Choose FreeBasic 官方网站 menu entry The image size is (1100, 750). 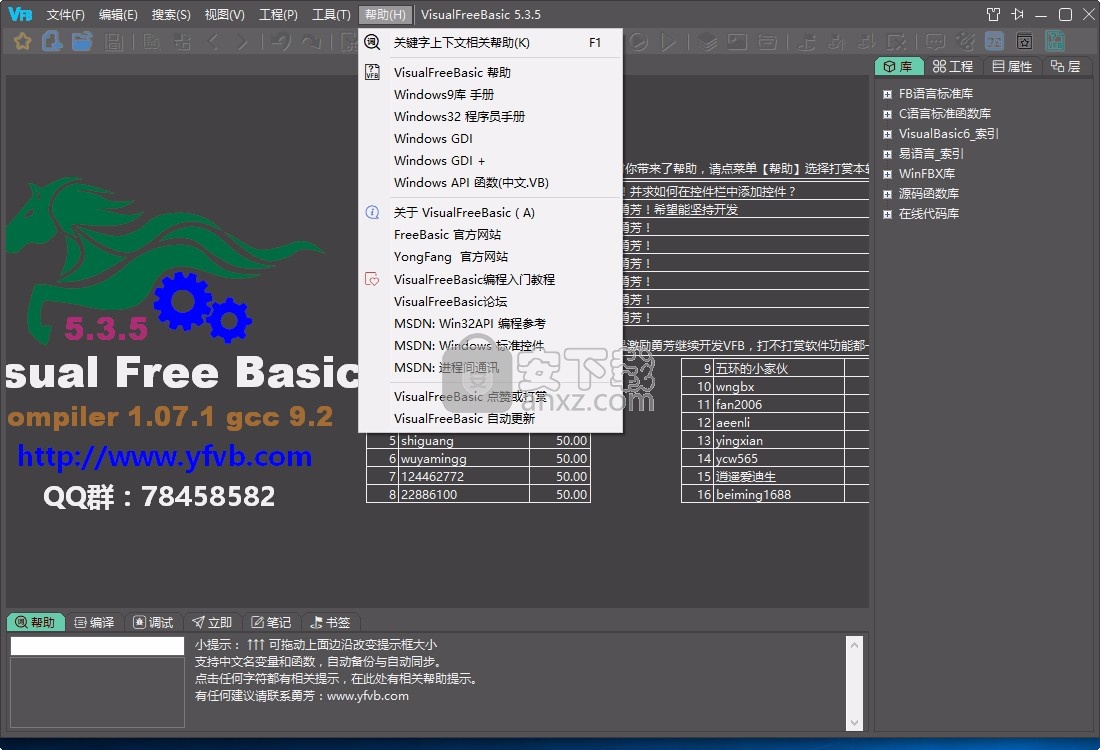coord(490,234)
